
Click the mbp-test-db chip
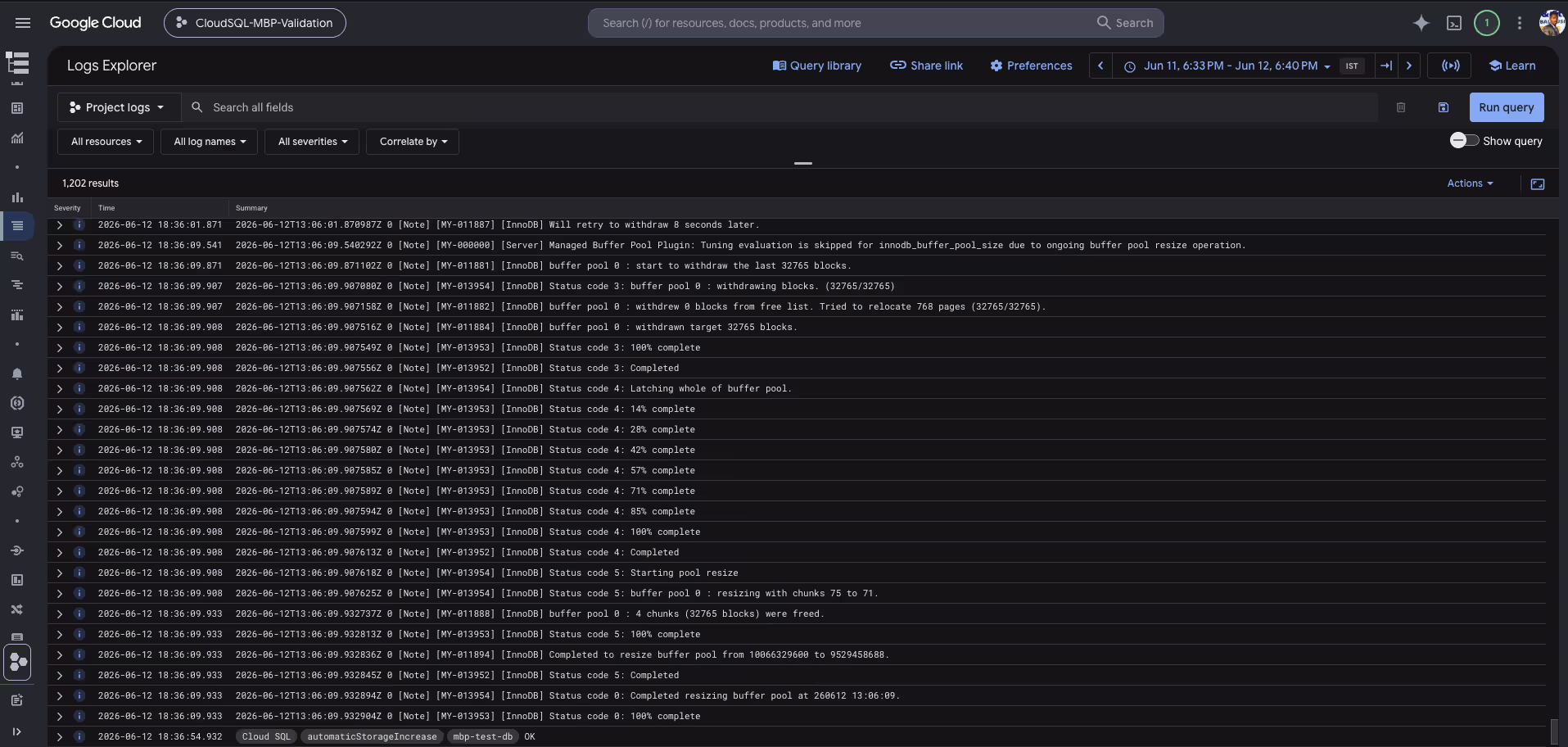[482, 736]
